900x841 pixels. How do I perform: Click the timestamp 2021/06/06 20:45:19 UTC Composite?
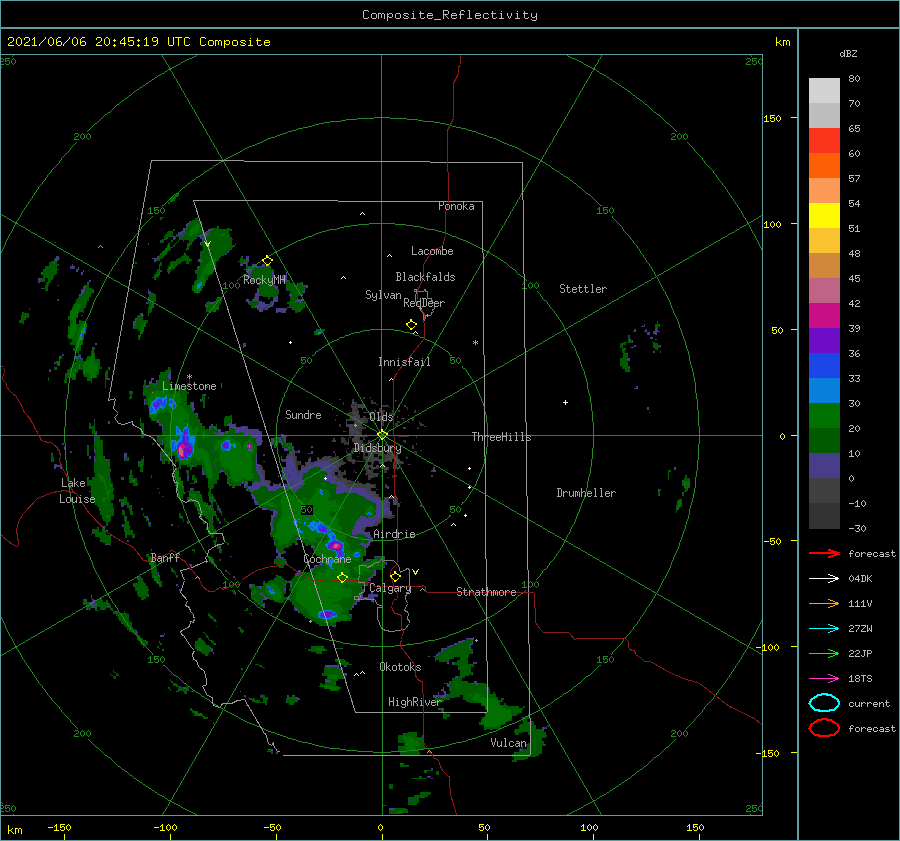pos(138,42)
